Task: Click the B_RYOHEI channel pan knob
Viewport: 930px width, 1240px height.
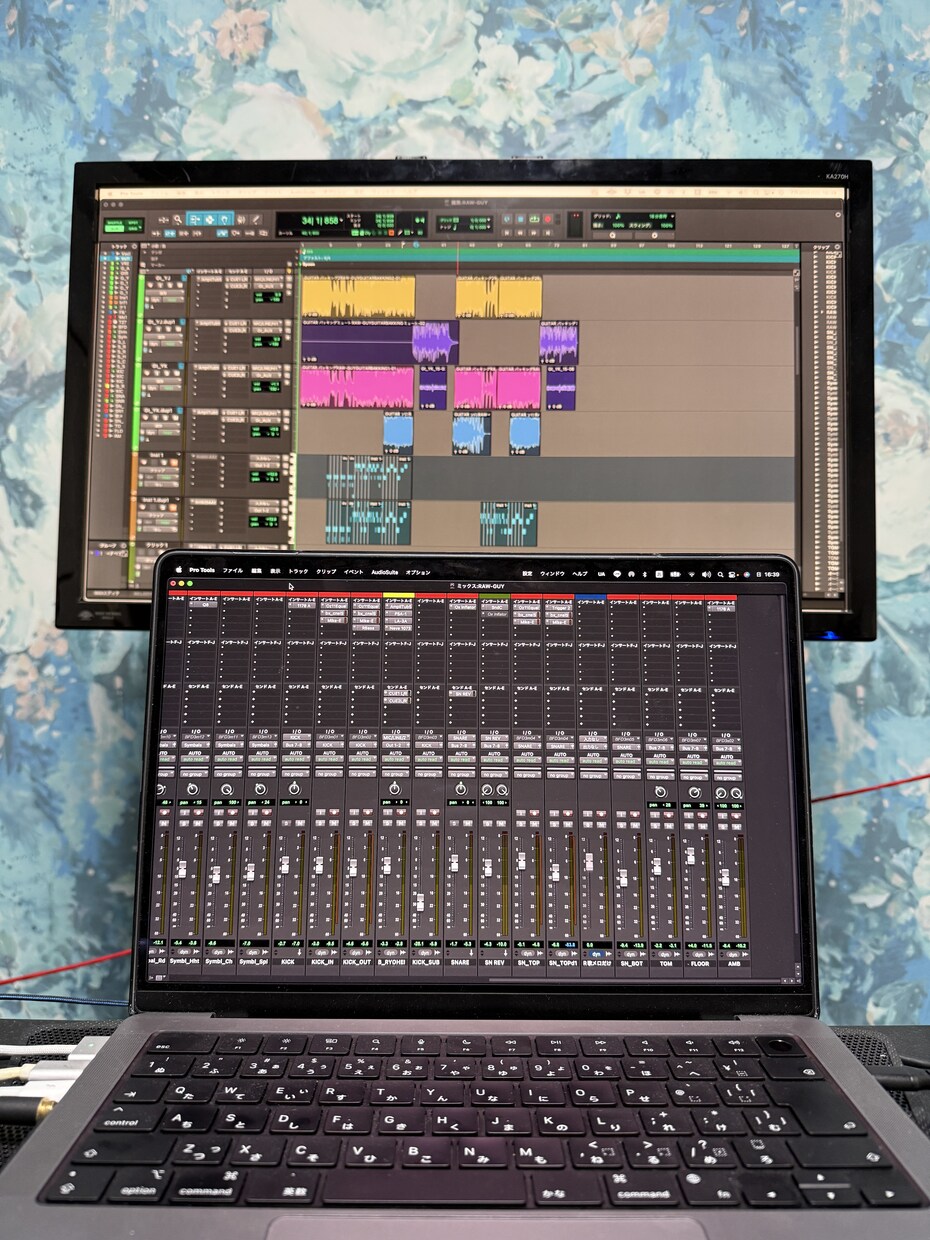Action: (394, 788)
